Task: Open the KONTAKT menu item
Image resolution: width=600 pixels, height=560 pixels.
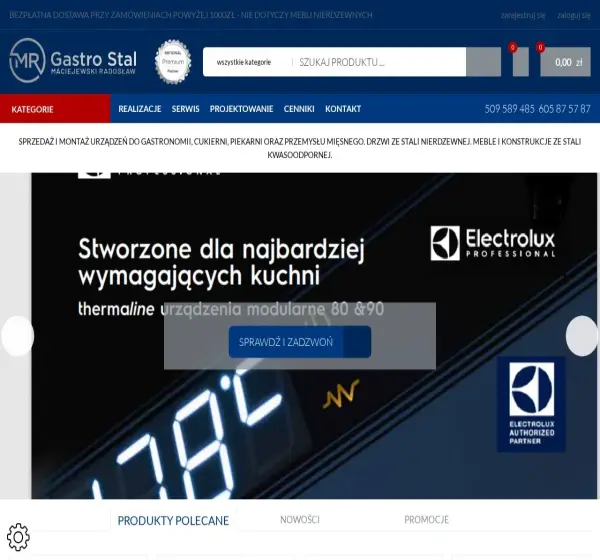Action: click(343, 109)
